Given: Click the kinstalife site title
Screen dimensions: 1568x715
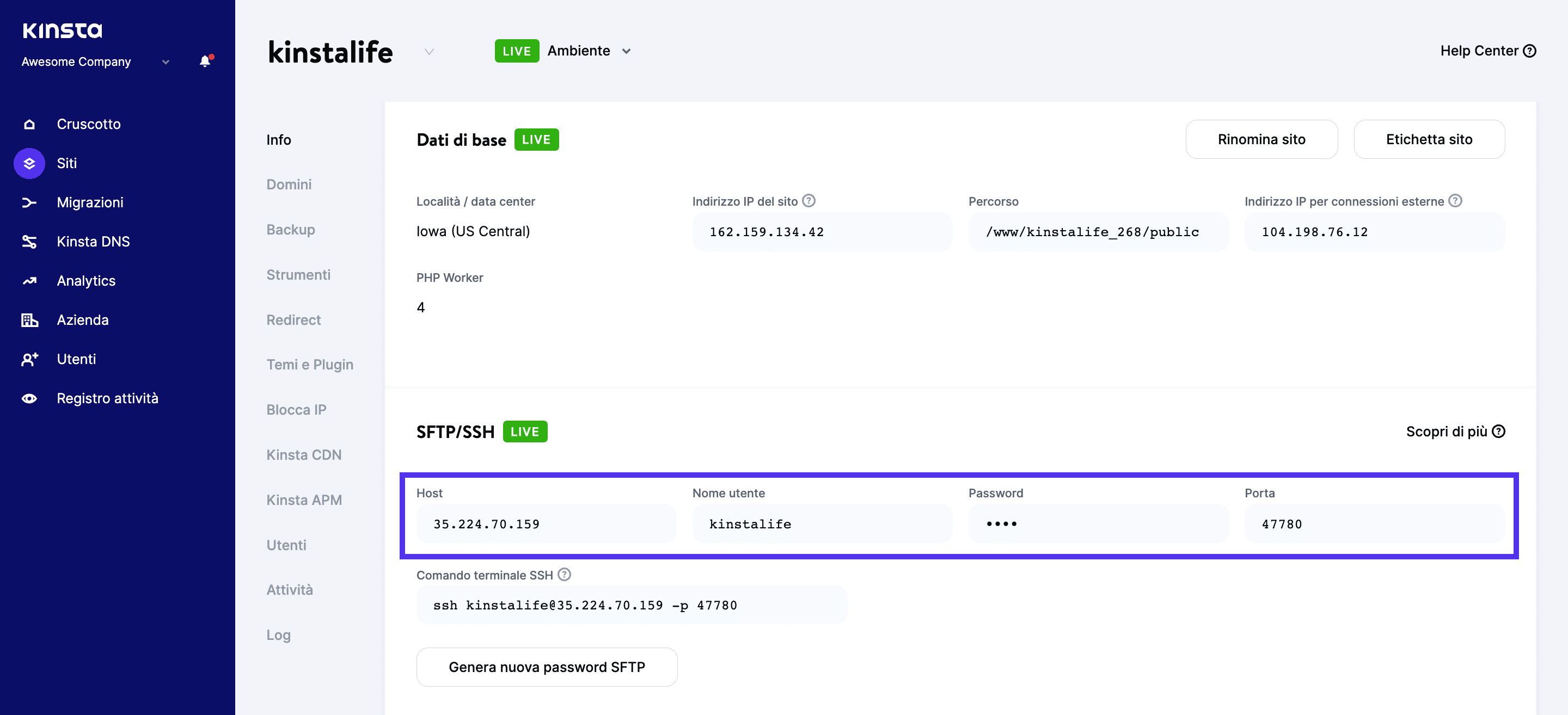Looking at the screenshot, I should [x=330, y=52].
